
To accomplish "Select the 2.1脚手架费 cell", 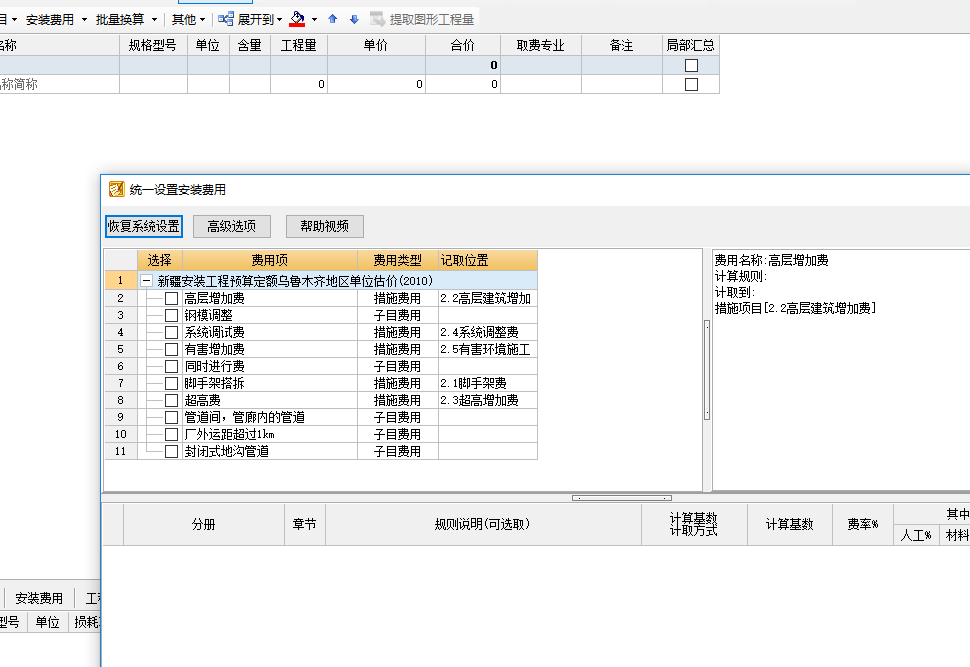I will click(x=487, y=384).
